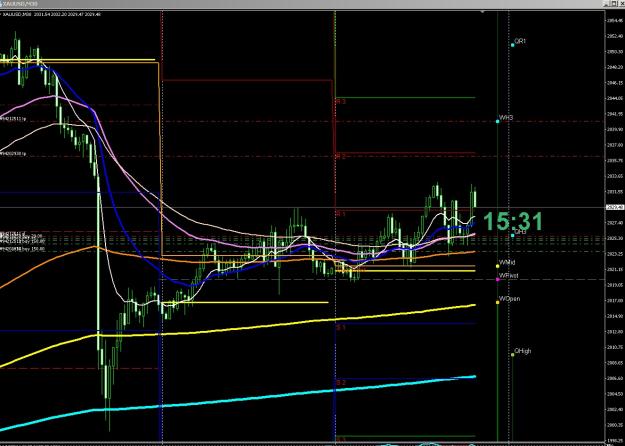Click the DHigh daily high marker
The width and height of the screenshot is (625, 446).
[x=513, y=354]
